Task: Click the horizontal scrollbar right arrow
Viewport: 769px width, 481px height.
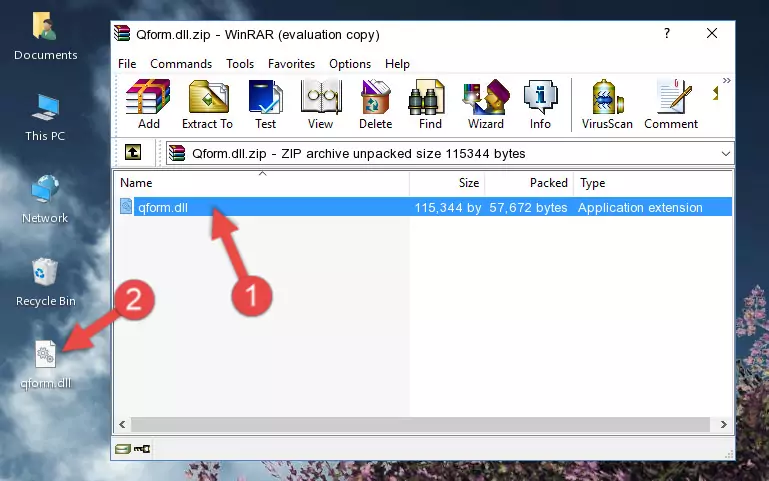Action: [x=723, y=424]
